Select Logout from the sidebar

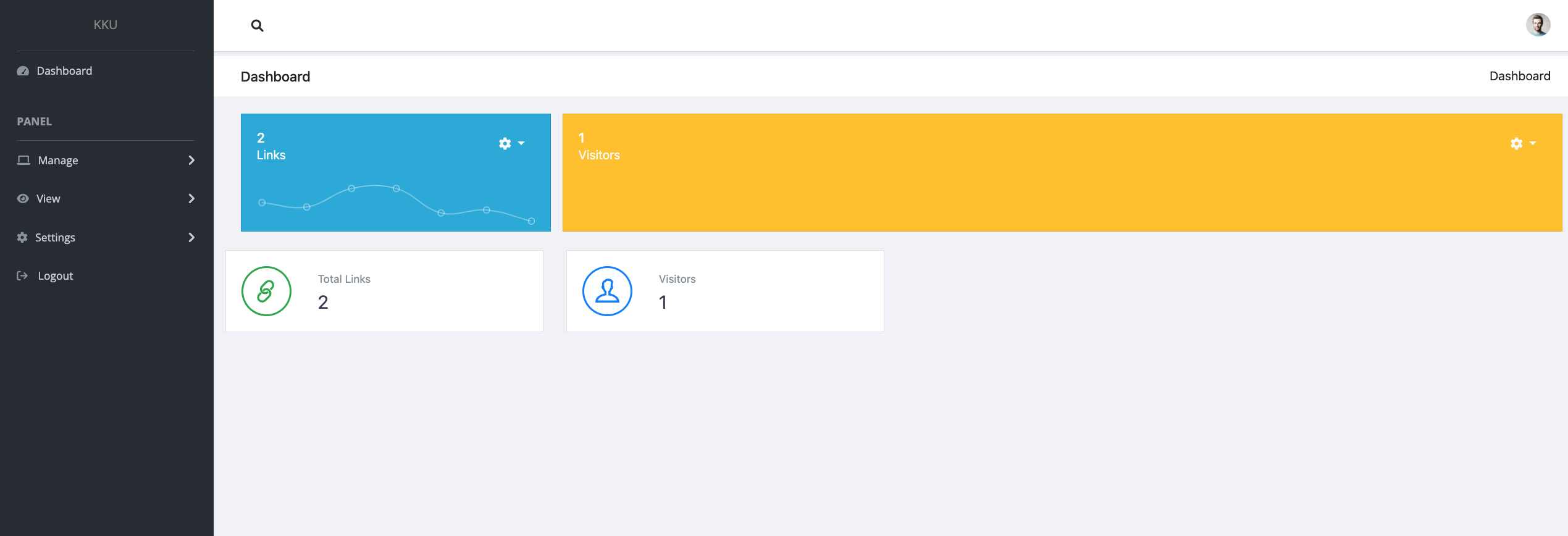(x=56, y=276)
